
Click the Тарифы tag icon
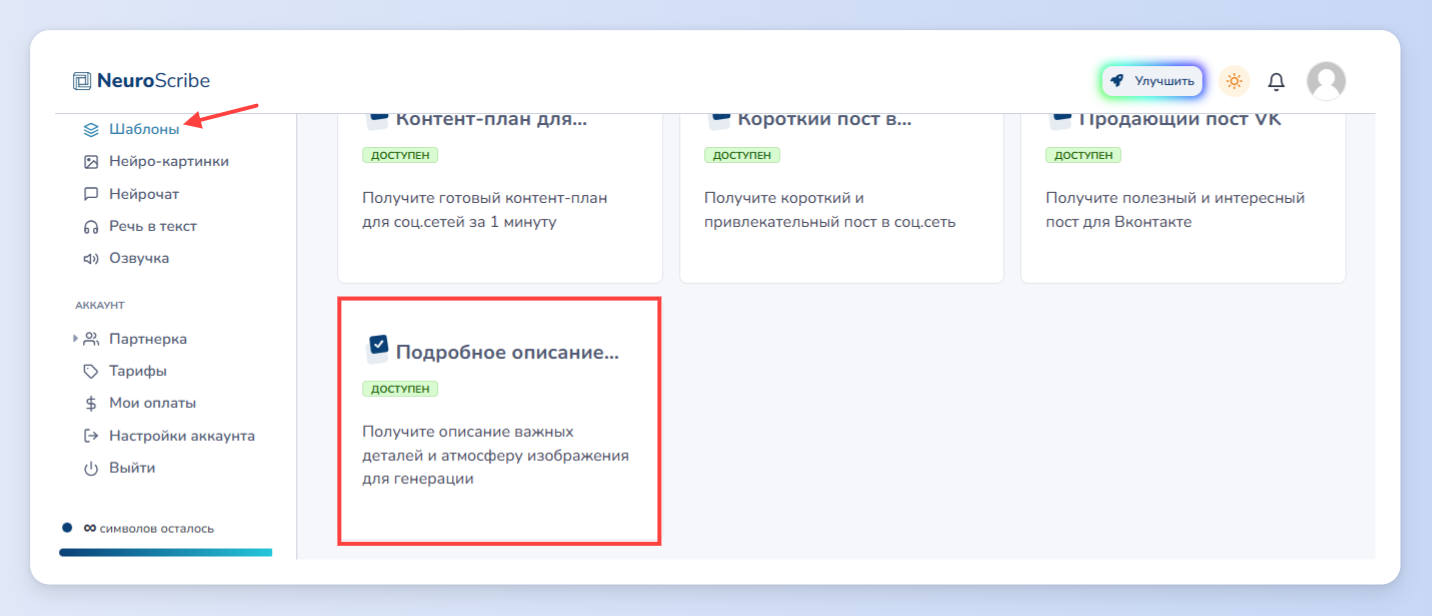91,371
